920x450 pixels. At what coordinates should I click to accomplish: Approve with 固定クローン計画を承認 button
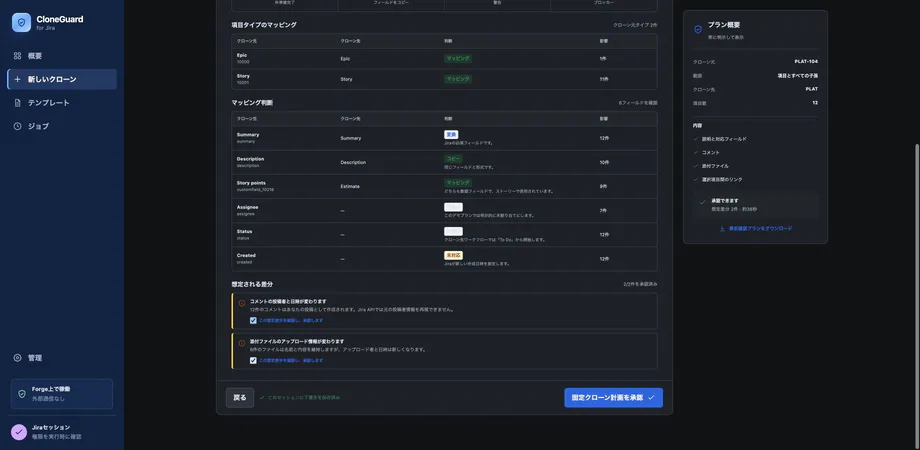pyautogui.click(x=614, y=398)
